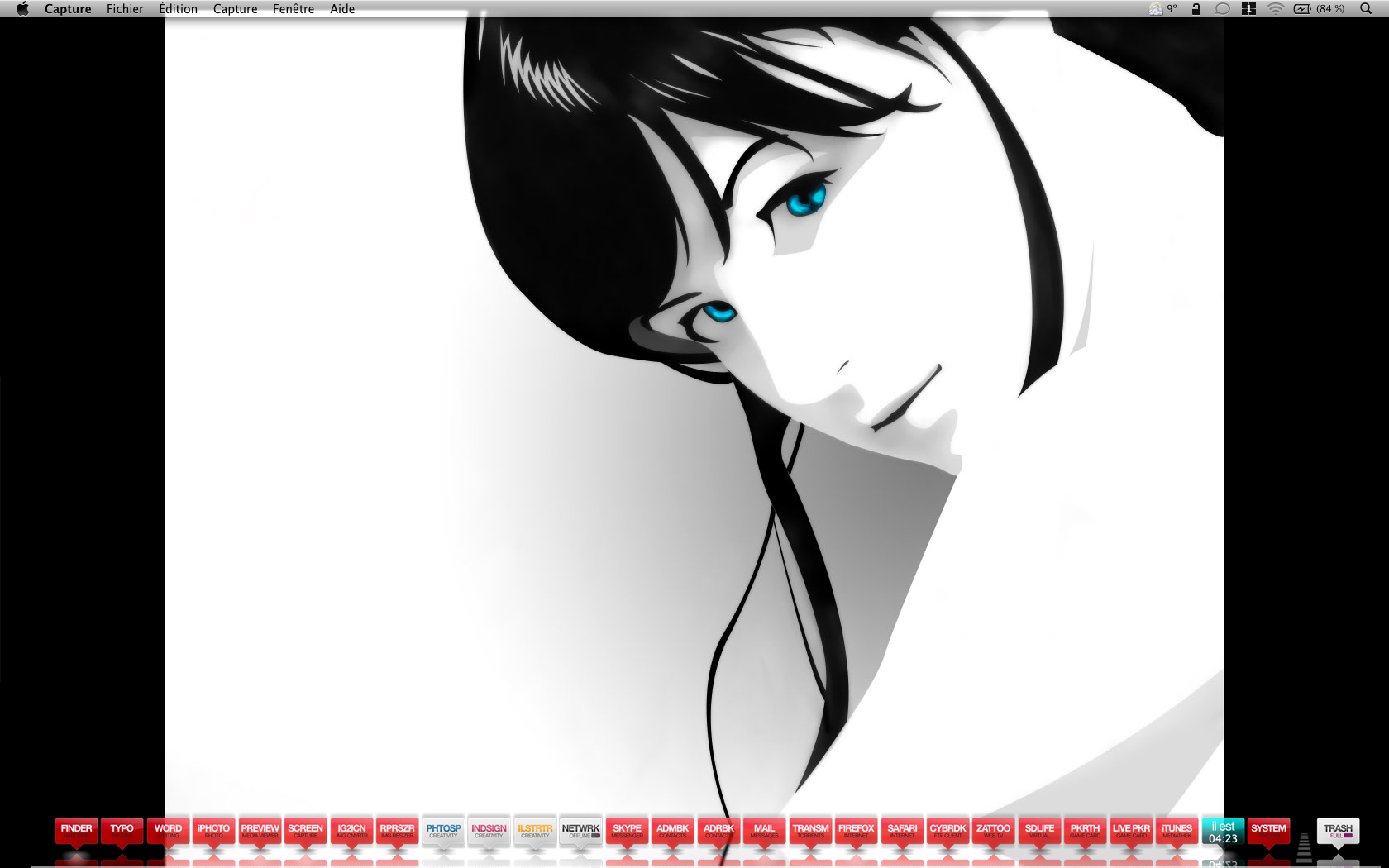The image size is (1389, 868).
Task: Click the Spaces number 1 menu bar icon
Action: pos(1248,9)
